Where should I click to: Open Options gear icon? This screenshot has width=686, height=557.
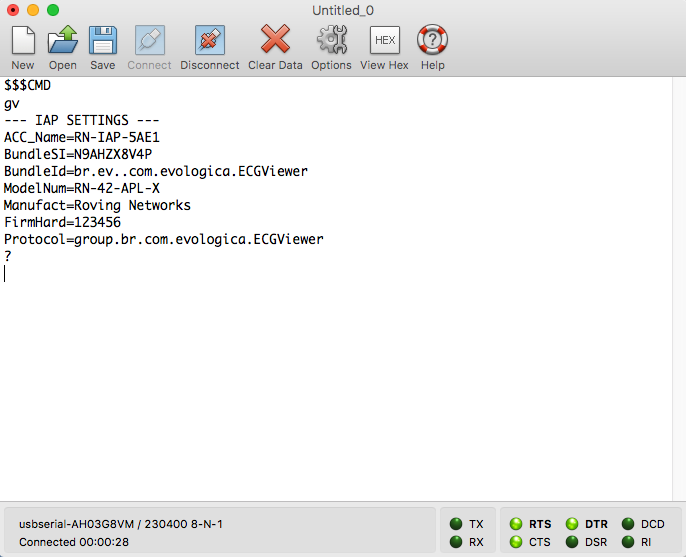(x=331, y=41)
